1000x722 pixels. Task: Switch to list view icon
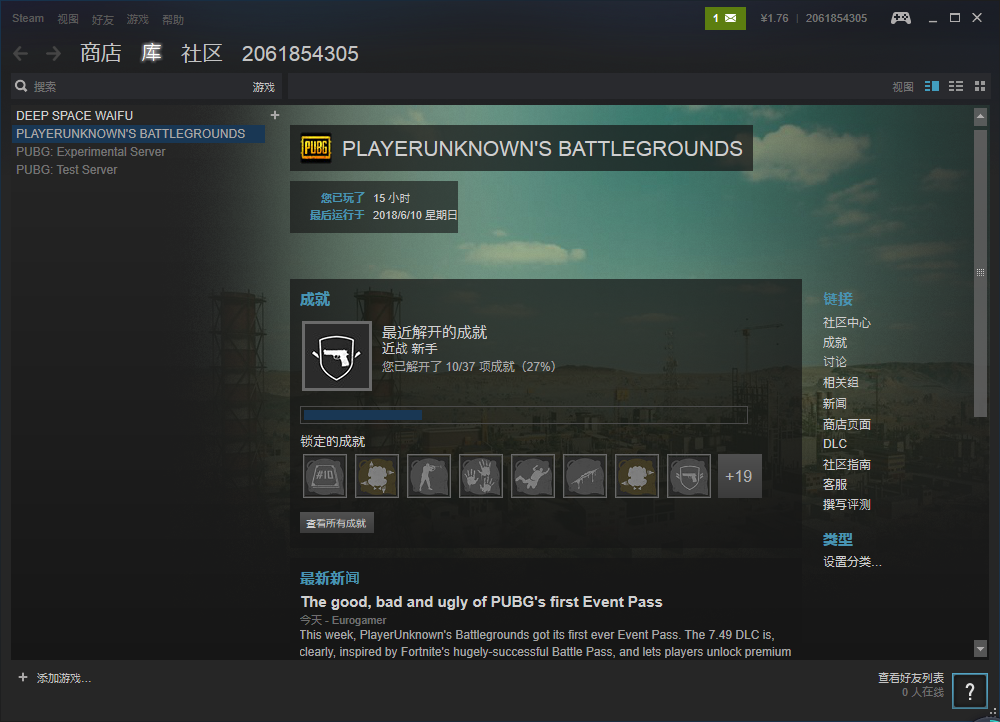coord(956,86)
